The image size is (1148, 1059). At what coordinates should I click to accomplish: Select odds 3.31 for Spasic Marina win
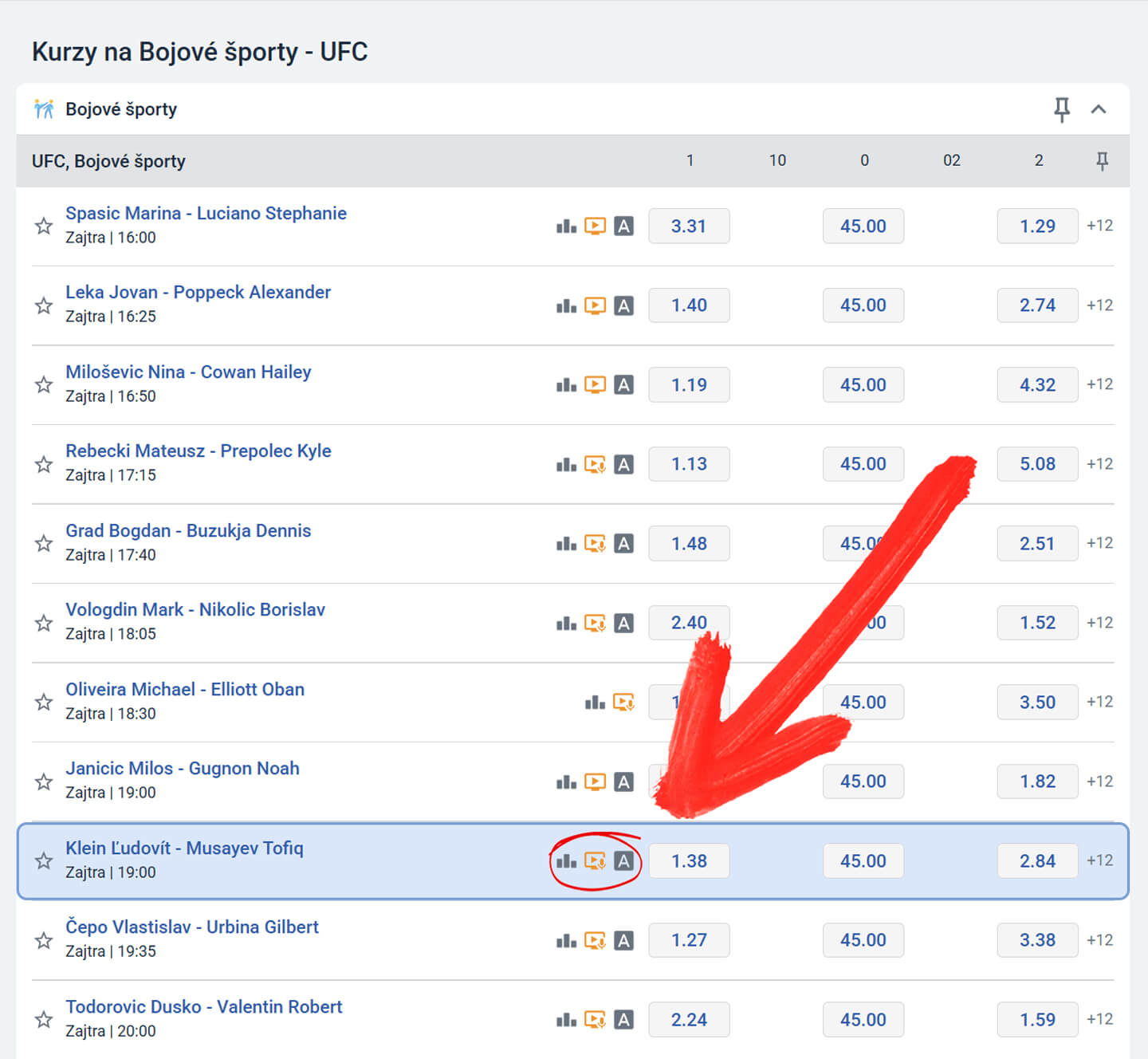point(689,226)
